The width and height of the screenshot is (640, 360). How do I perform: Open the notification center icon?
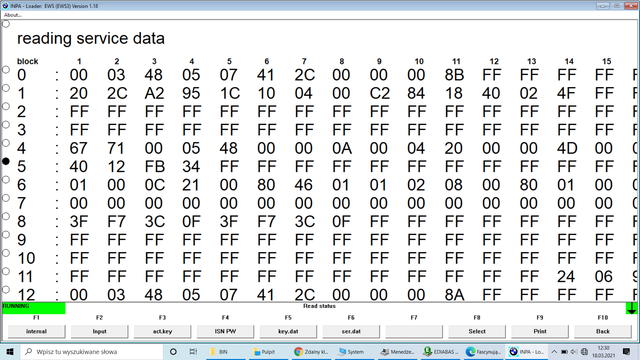pos(627,351)
